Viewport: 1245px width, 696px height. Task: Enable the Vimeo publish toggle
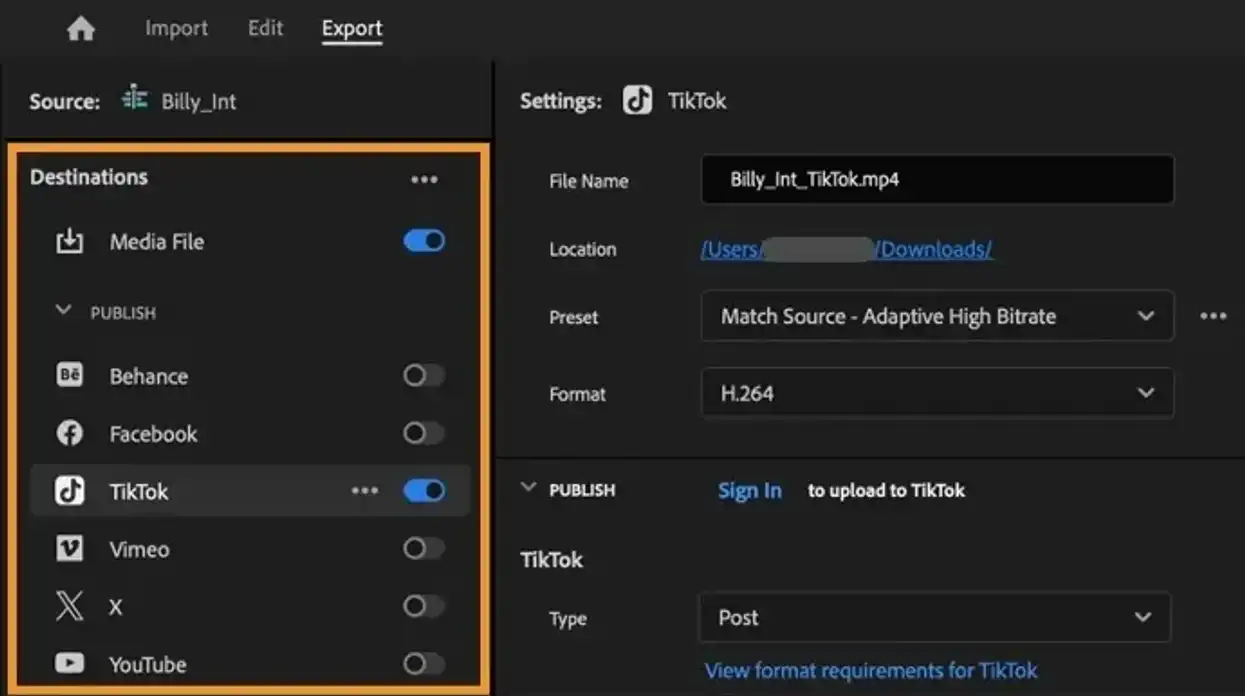click(424, 549)
